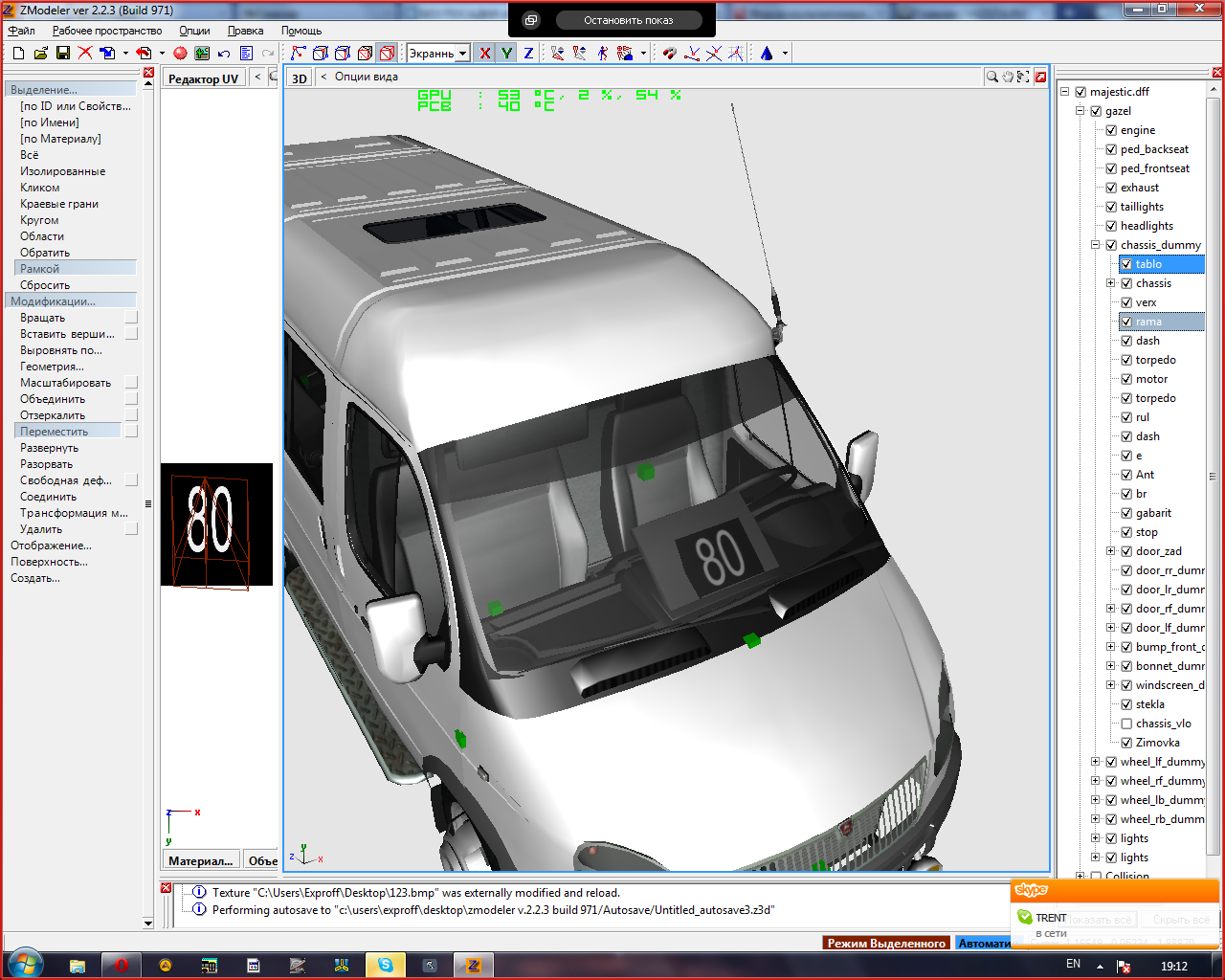Open the Правка menu
1225x980 pixels.
pos(245,31)
